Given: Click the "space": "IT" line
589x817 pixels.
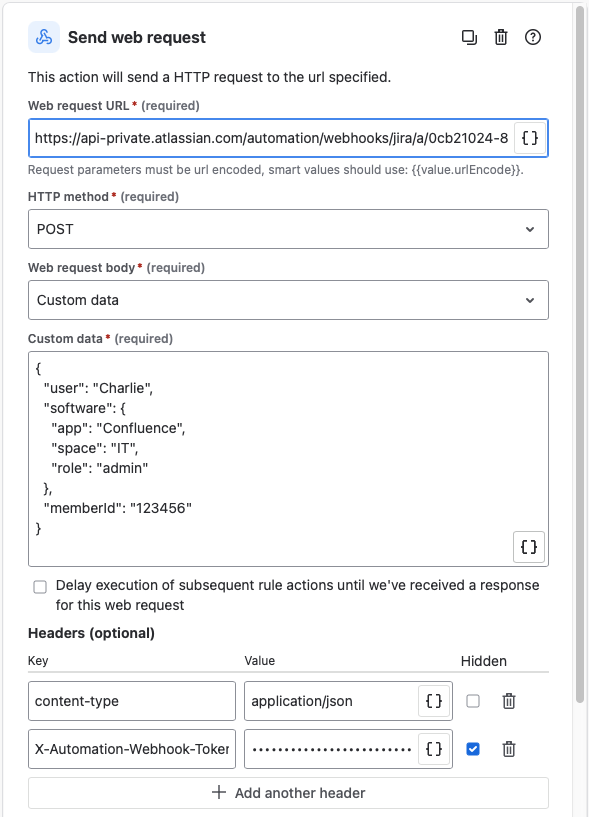Looking at the screenshot, I should pos(95,448).
